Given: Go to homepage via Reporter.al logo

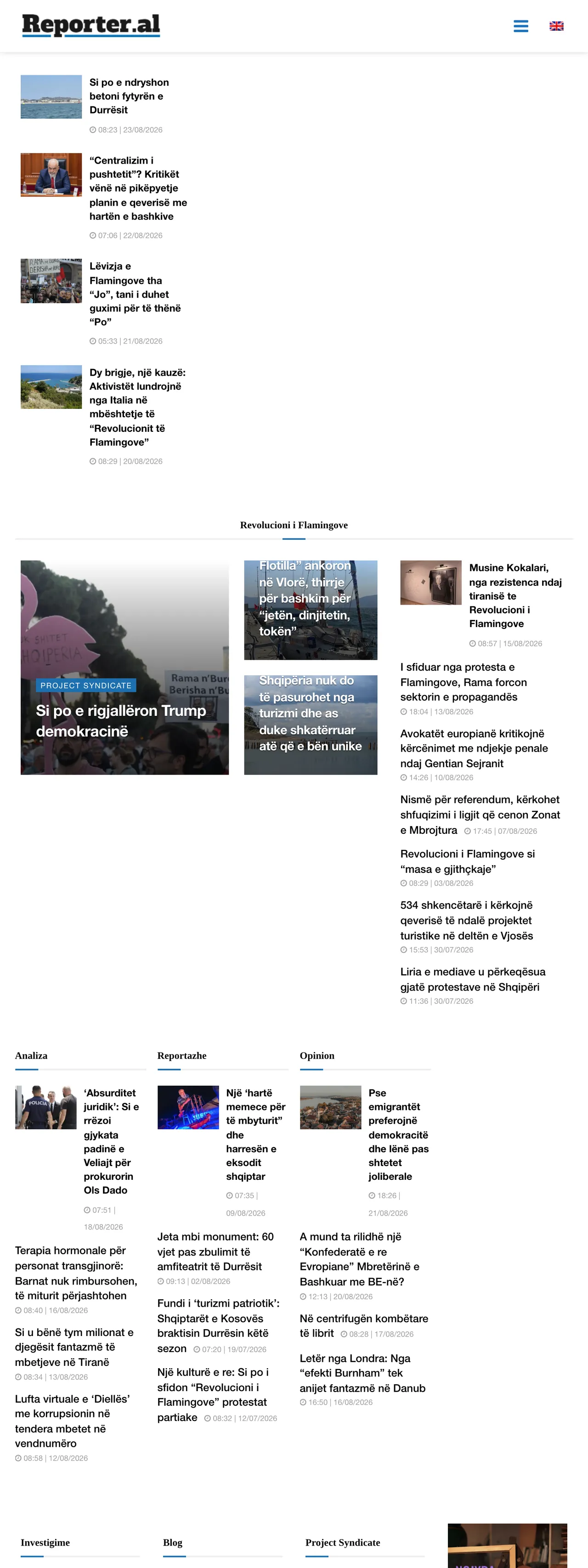Looking at the screenshot, I should (x=90, y=26).
